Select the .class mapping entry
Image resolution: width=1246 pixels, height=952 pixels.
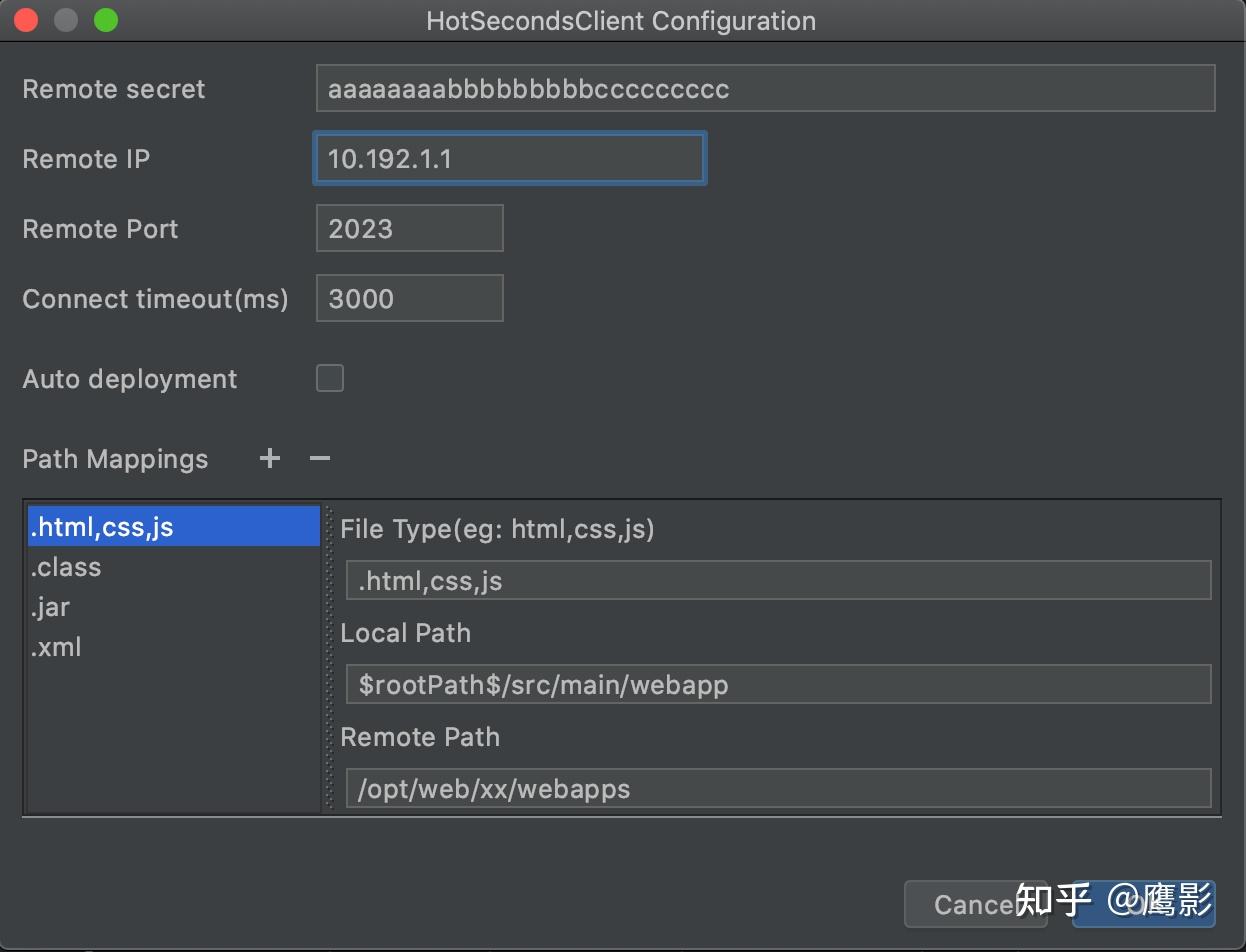[x=66, y=567]
